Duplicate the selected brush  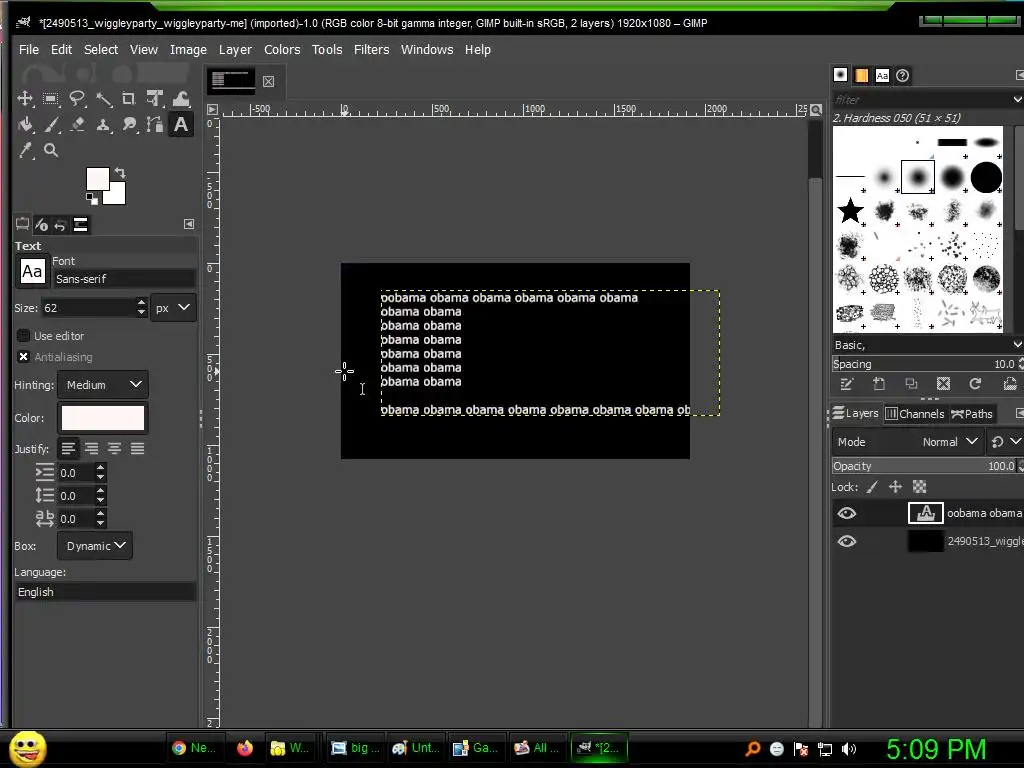tap(911, 384)
